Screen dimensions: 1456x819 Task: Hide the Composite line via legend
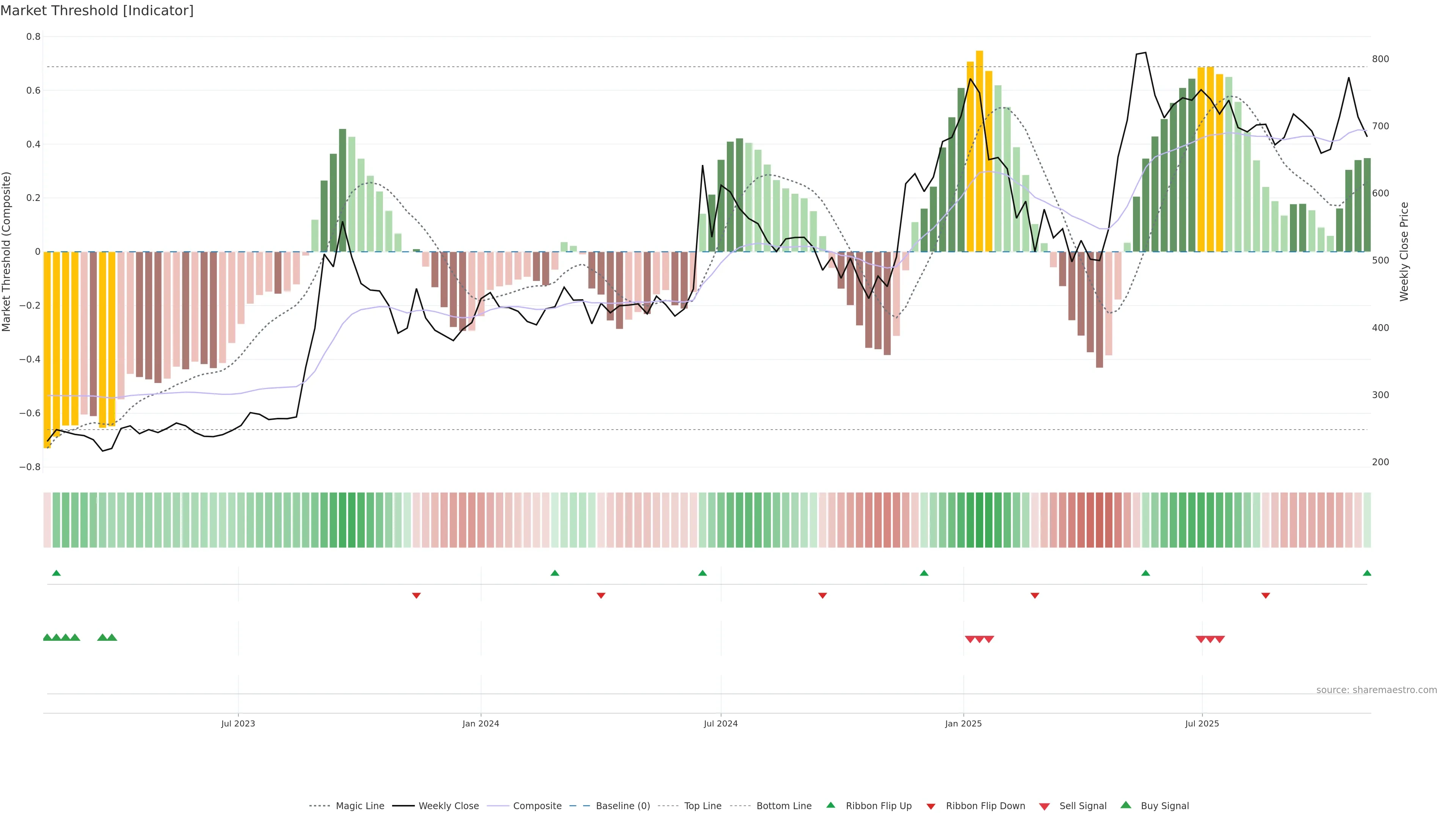tap(537, 806)
